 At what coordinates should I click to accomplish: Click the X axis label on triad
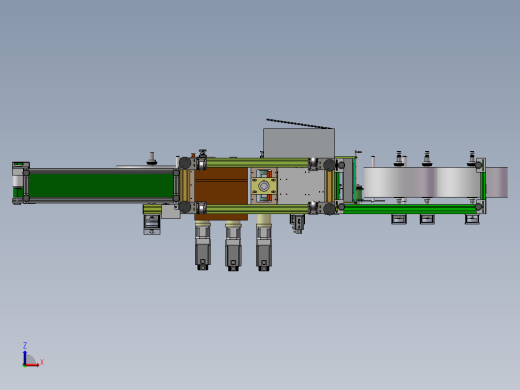pyautogui.click(x=42, y=362)
